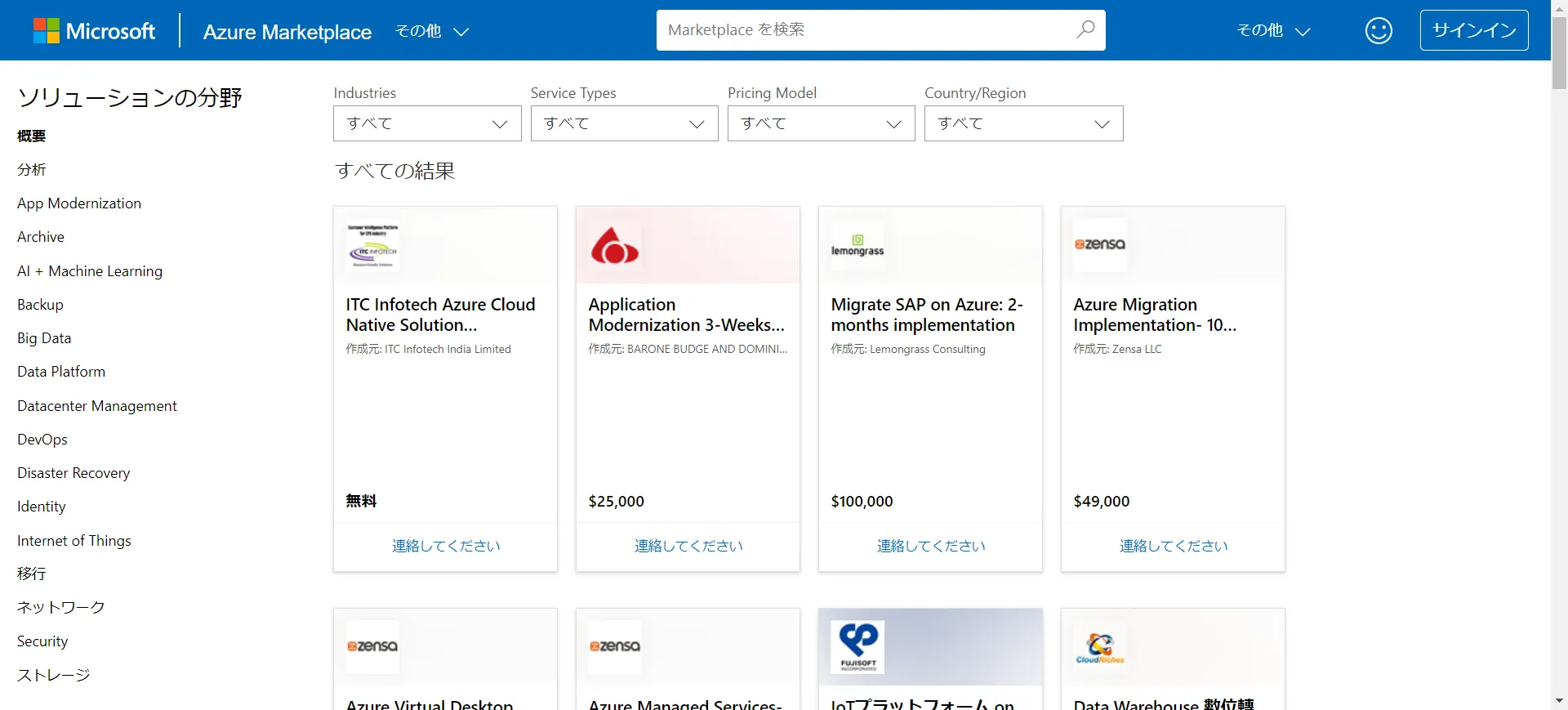Click Zensa logo on Azure Virtual Desktop card
Screen dimensions: 1568x710
pyautogui.click(x=372, y=646)
